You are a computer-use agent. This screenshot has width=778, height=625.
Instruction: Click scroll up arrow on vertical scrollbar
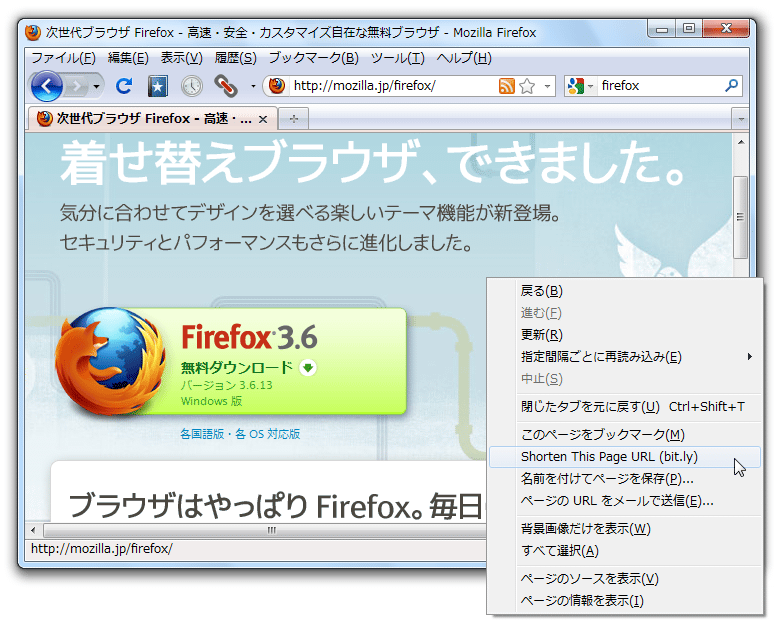tap(741, 142)
